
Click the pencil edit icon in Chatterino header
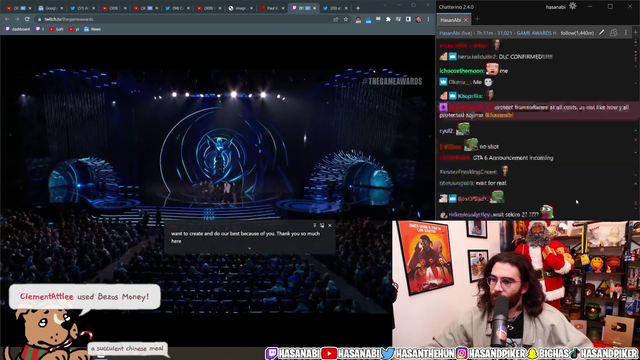601,33
